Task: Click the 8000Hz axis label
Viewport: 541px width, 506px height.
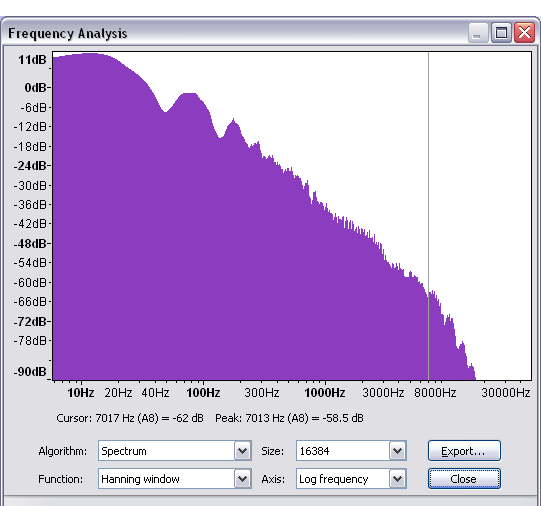Action: click(x=435, y=393)
